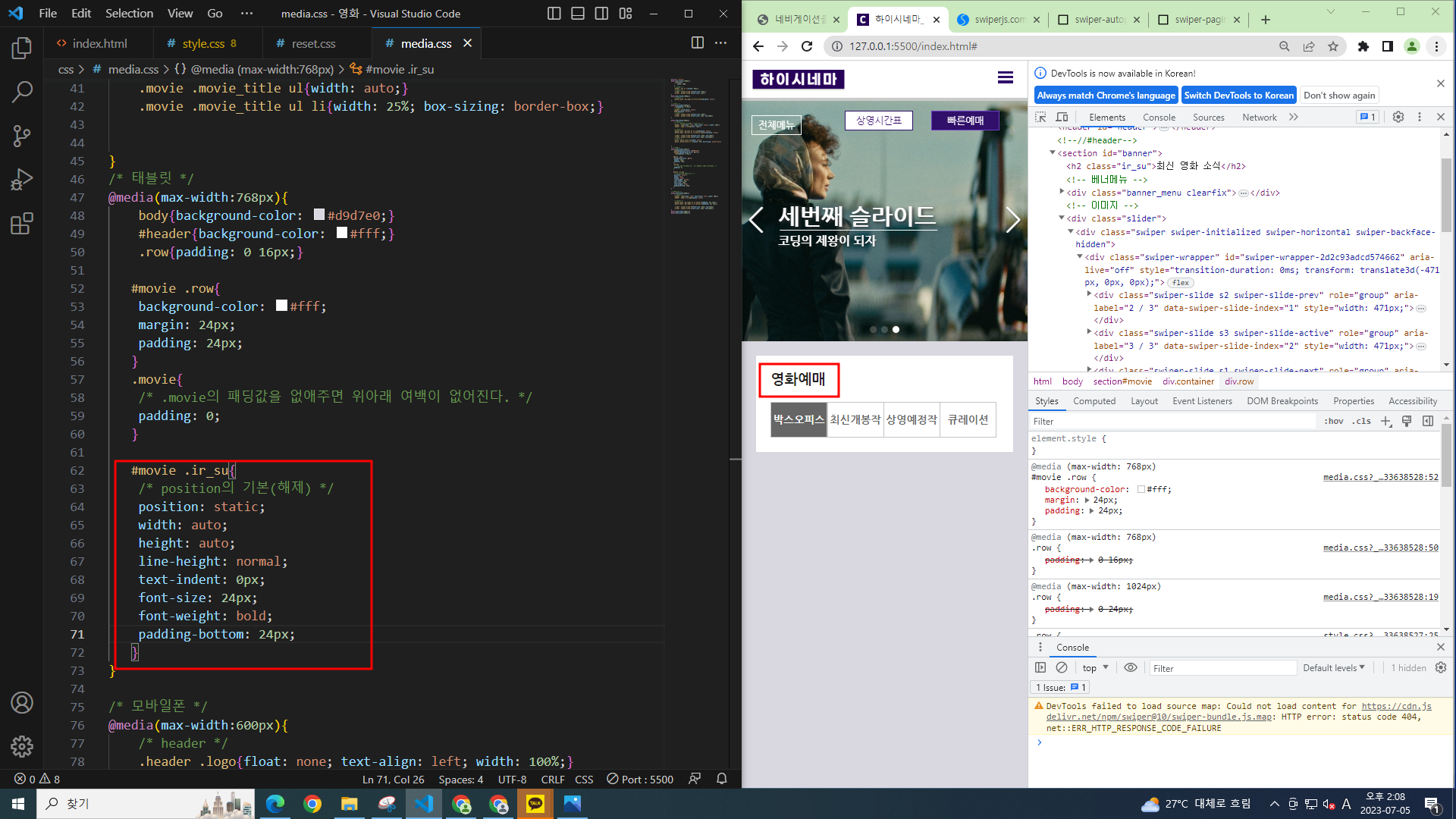
Task: Expand the banner_menu clearfix div node
Action: tap(1062, 192)
